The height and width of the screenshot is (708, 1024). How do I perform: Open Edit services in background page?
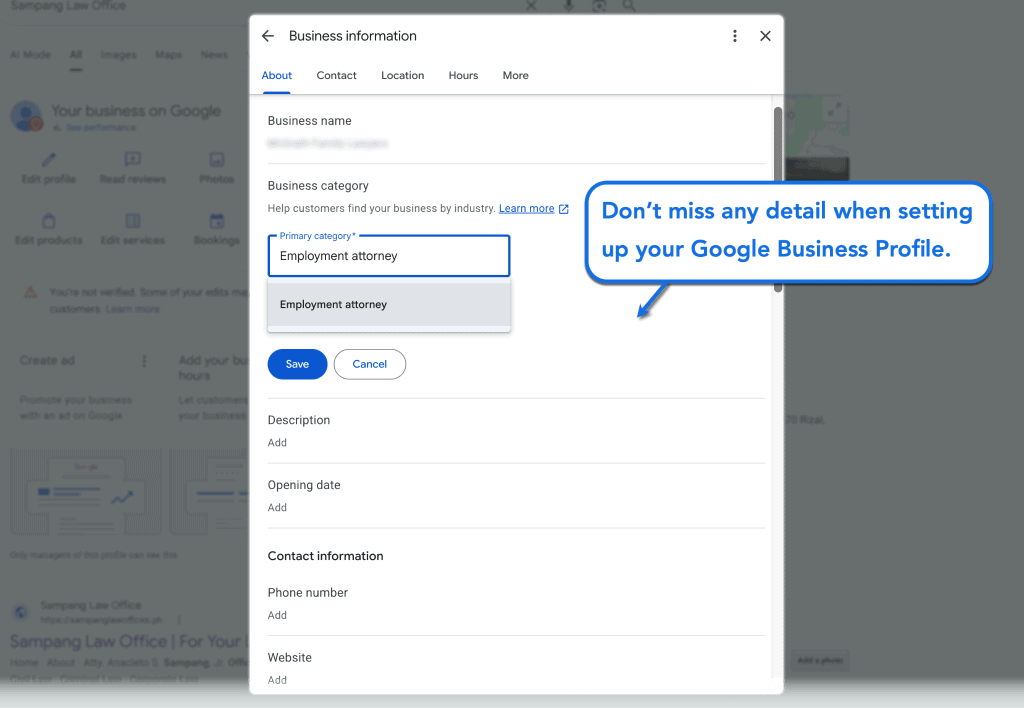coord(133,230)
